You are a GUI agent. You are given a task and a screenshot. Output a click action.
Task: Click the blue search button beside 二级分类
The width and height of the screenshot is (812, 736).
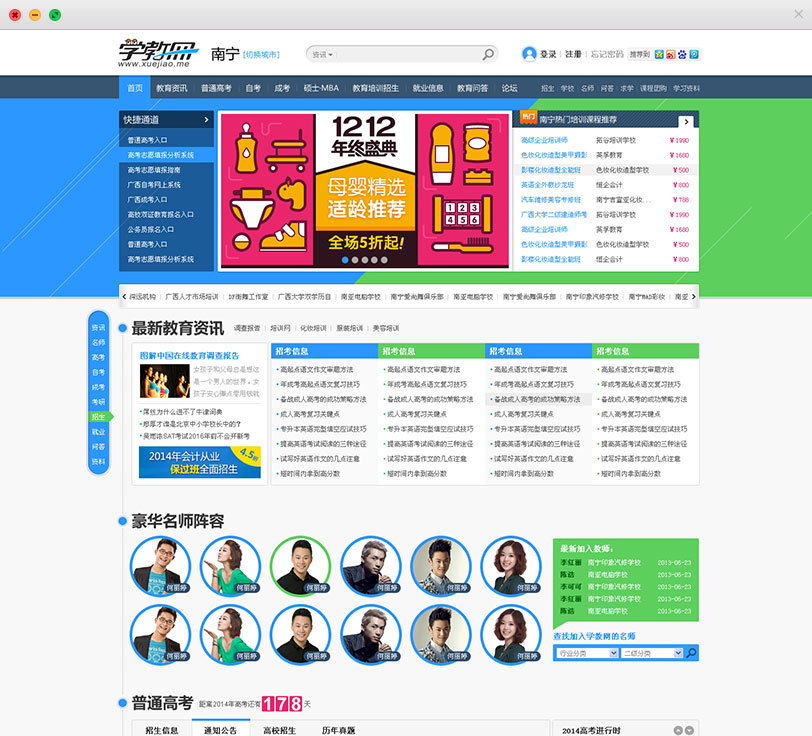click(x=691, y=653)
